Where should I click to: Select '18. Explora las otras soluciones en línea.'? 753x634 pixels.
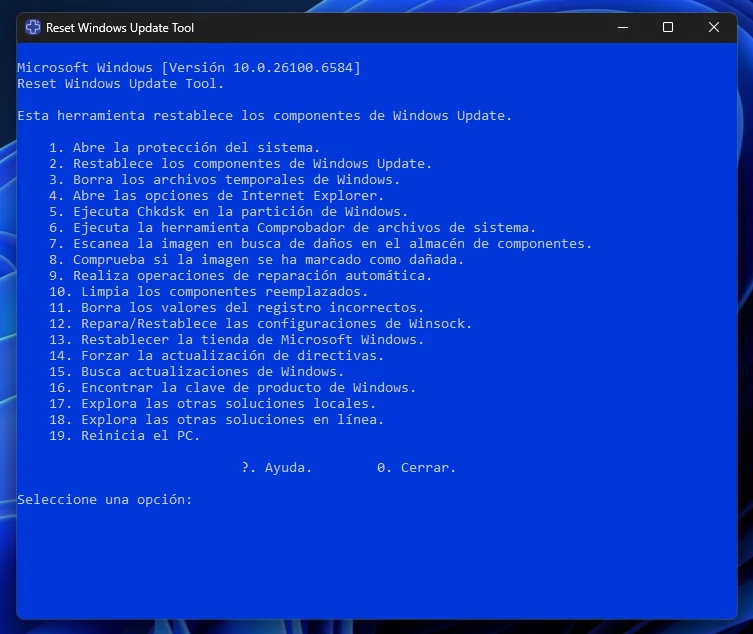(217, 420)
